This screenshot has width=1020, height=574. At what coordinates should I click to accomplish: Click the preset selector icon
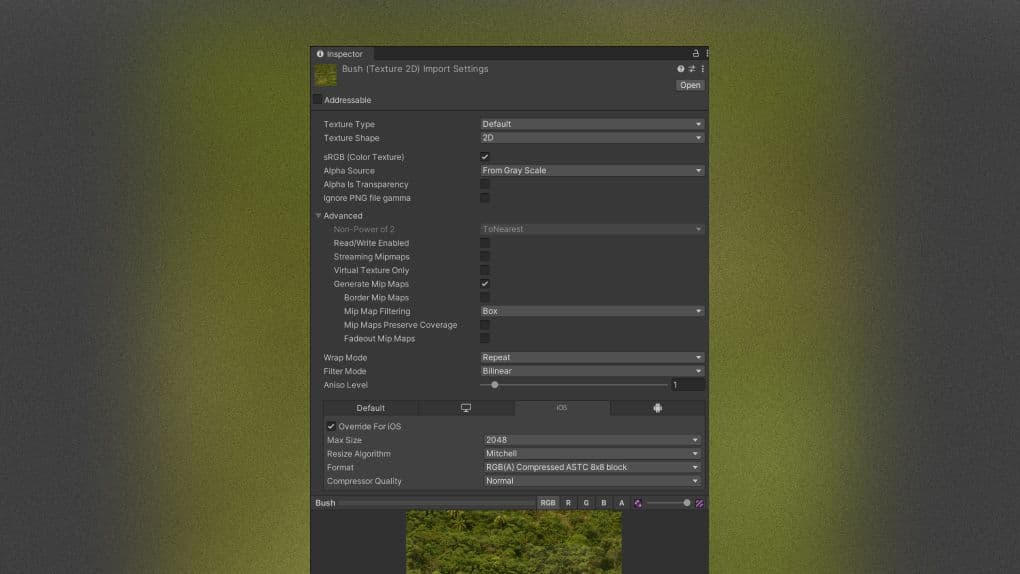pyautogui.click(x=692, y=69)
